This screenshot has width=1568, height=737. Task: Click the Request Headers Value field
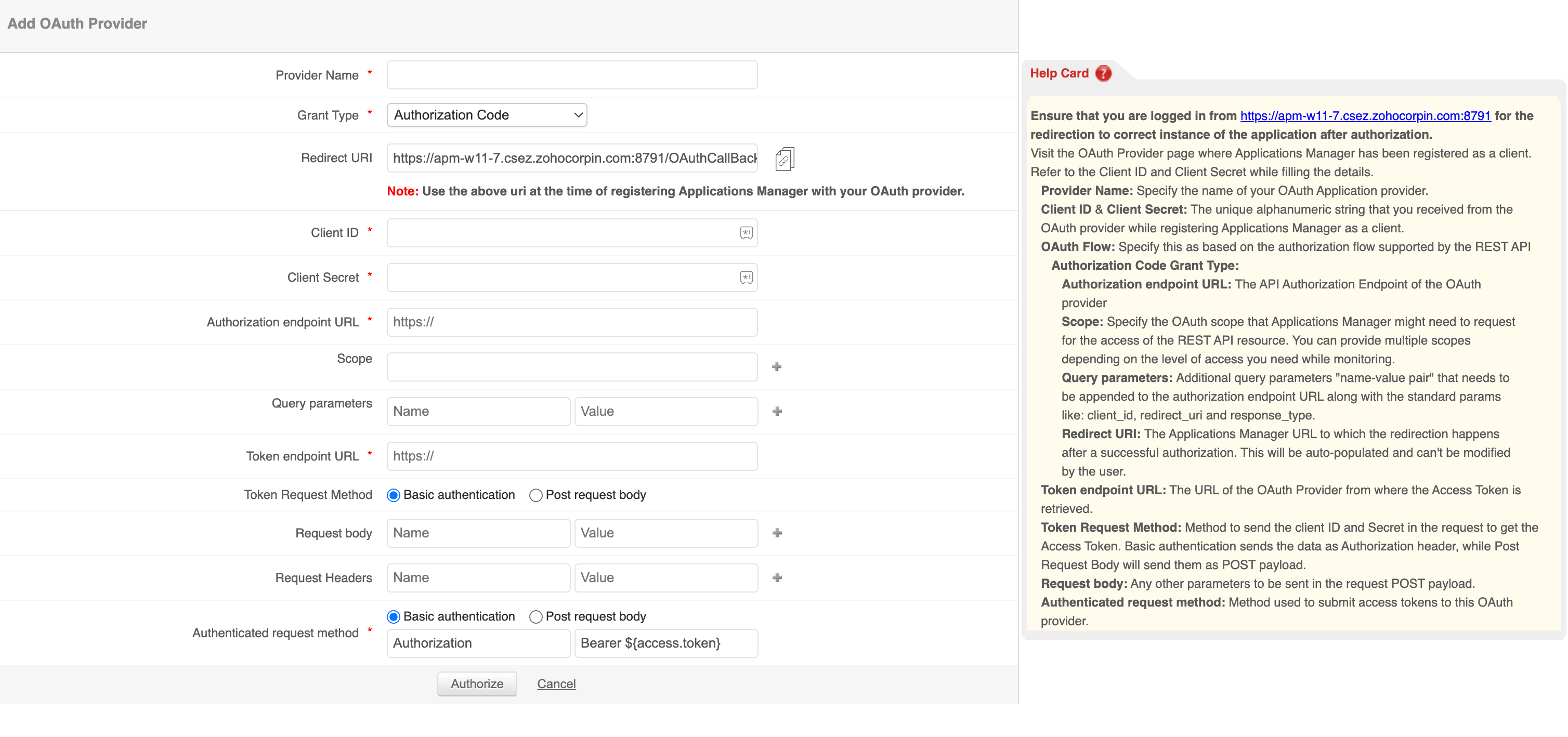[x=666, y=577]
